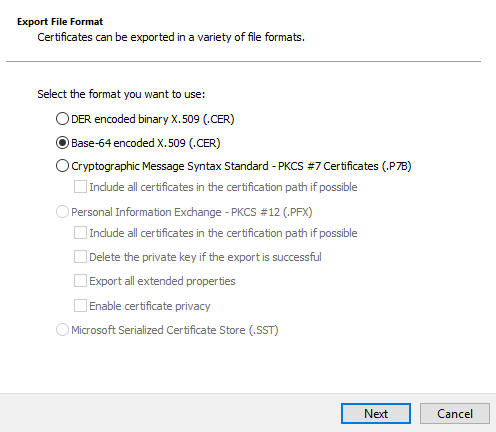
Task: Enable the 'Export all extended properties' checkbox
Action: (80, 281)
